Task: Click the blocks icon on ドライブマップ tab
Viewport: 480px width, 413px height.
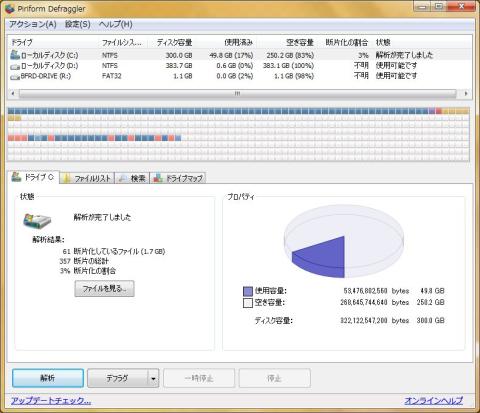Action: (x=158, y=178)
